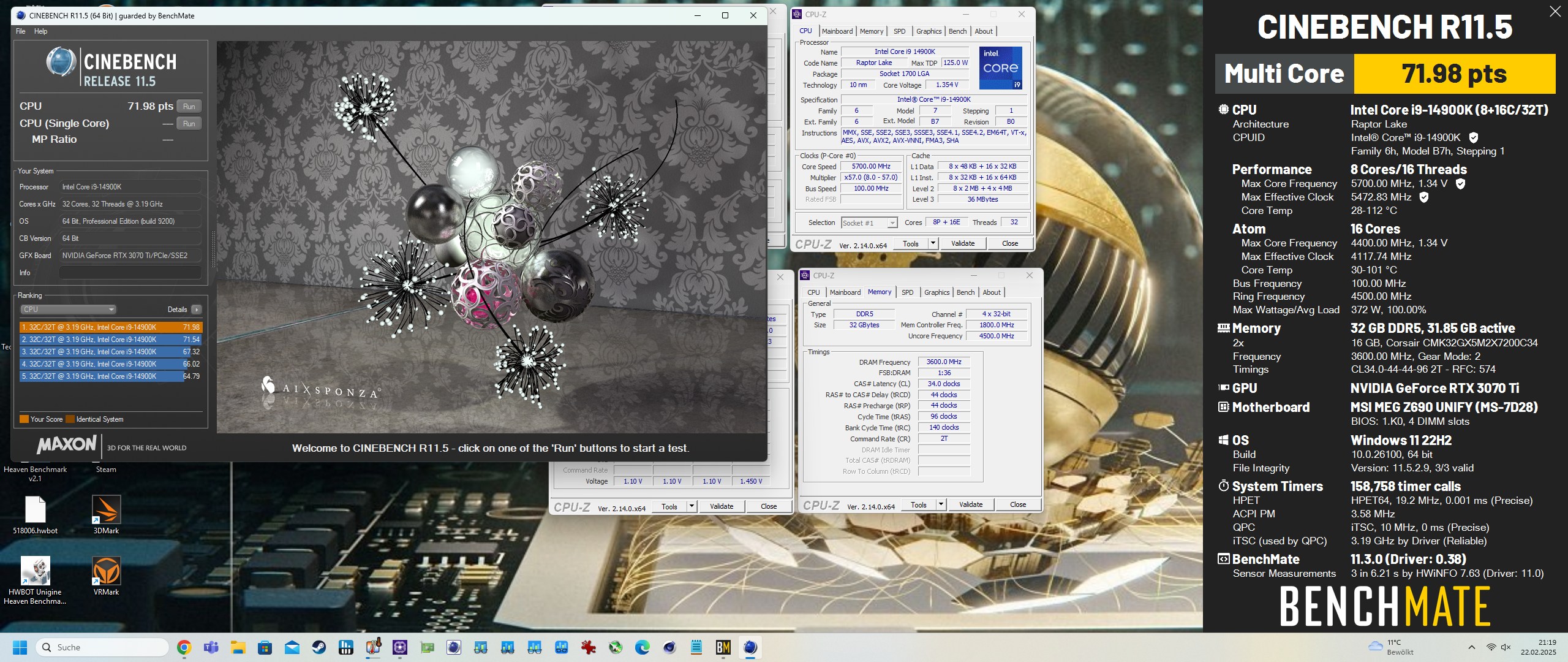Open File Explorer from the taskbar
The height and width of the screenshot is (662, 1568).
[x=238, y=647]
